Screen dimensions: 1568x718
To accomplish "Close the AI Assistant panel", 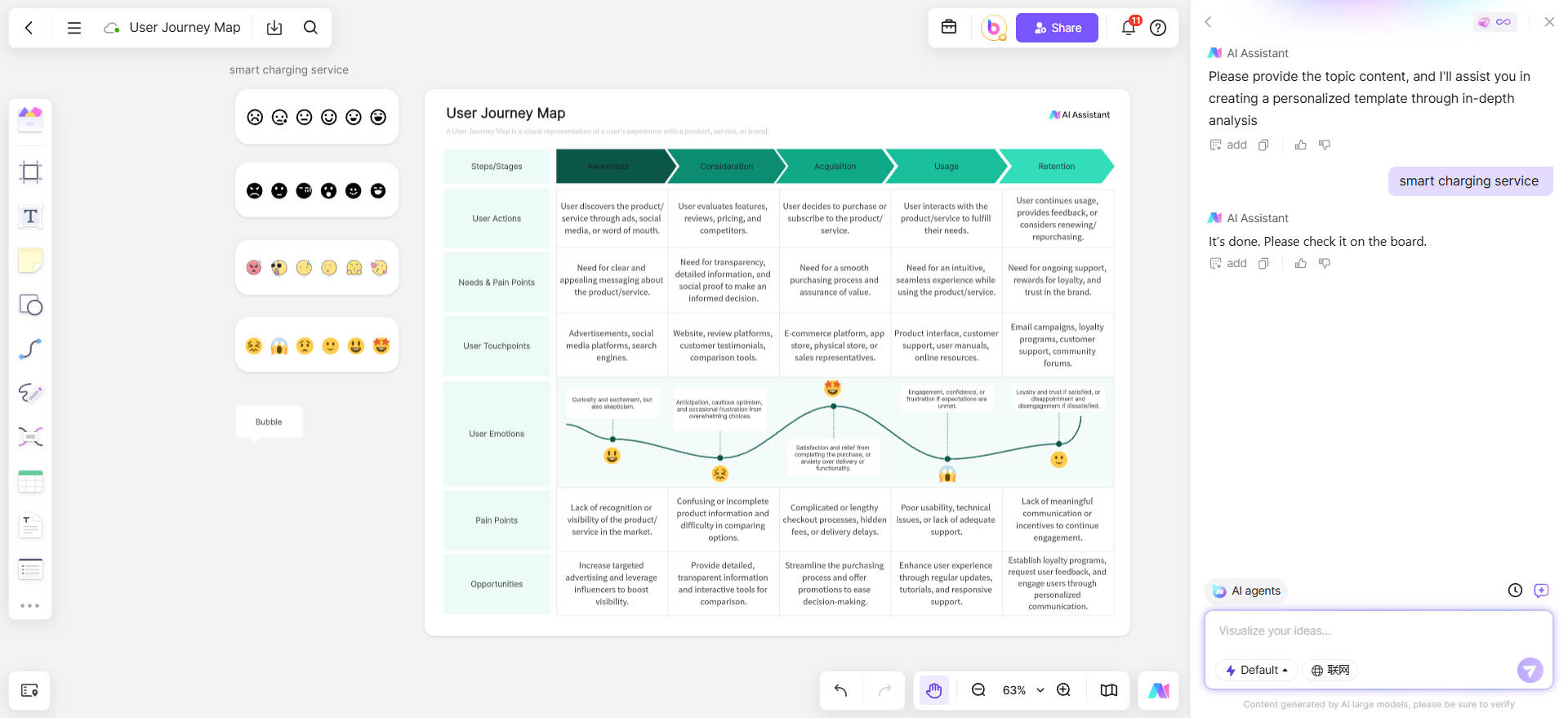I will 1549,22.
